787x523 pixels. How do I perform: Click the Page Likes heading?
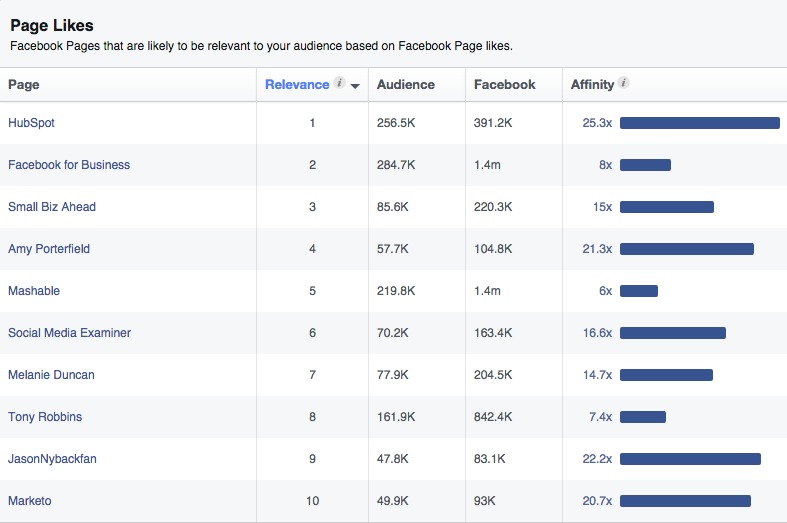(52, 25)
